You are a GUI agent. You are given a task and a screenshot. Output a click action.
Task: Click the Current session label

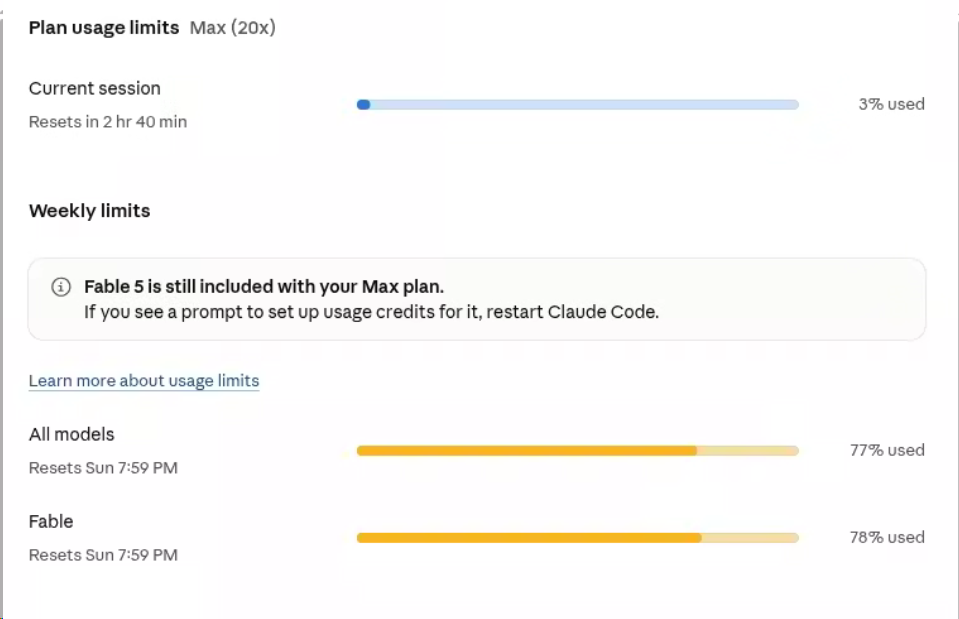pos(94,88)
